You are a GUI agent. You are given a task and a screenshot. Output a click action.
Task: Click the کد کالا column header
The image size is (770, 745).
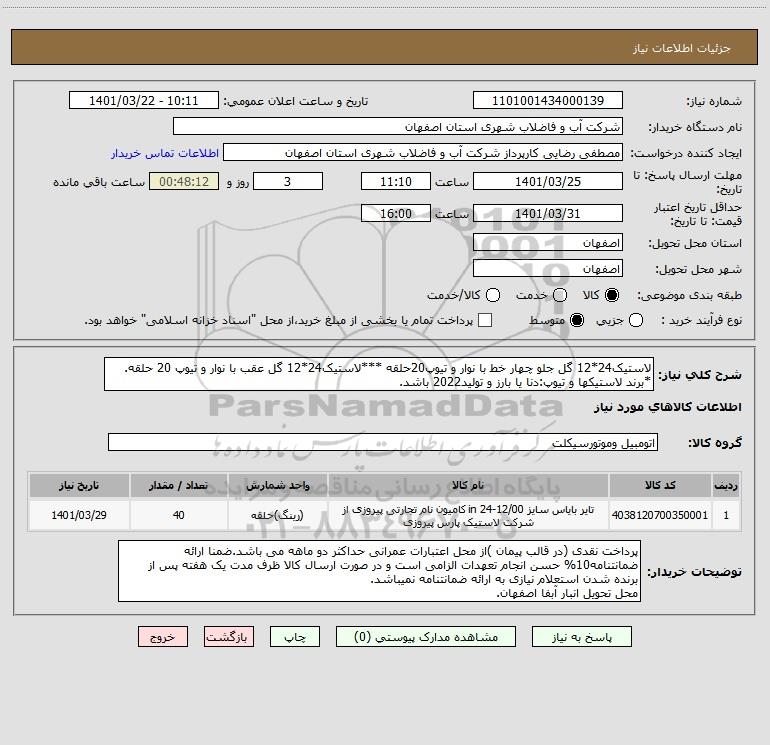coord(660,485)
